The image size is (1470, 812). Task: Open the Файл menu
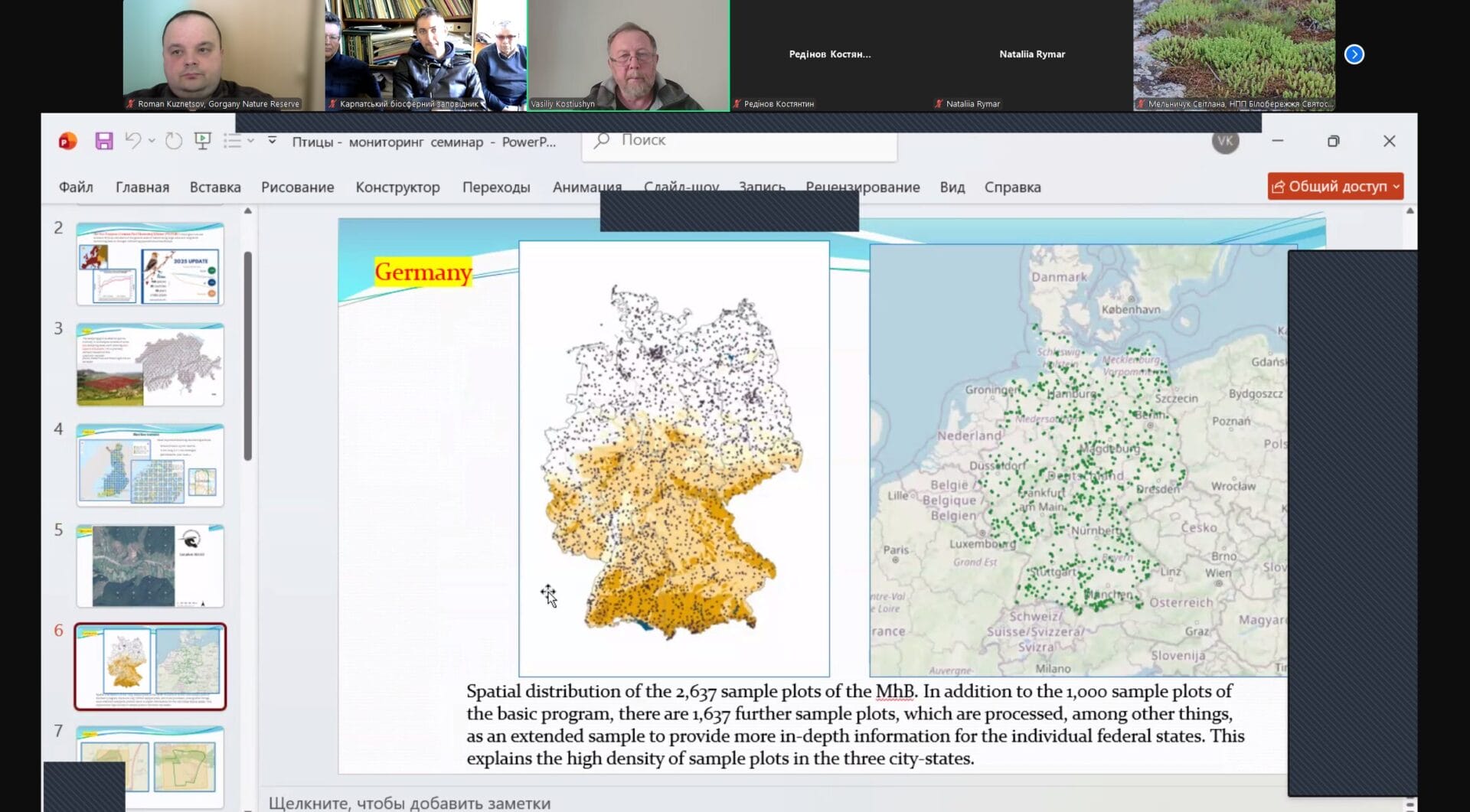[x=76, y=188]
